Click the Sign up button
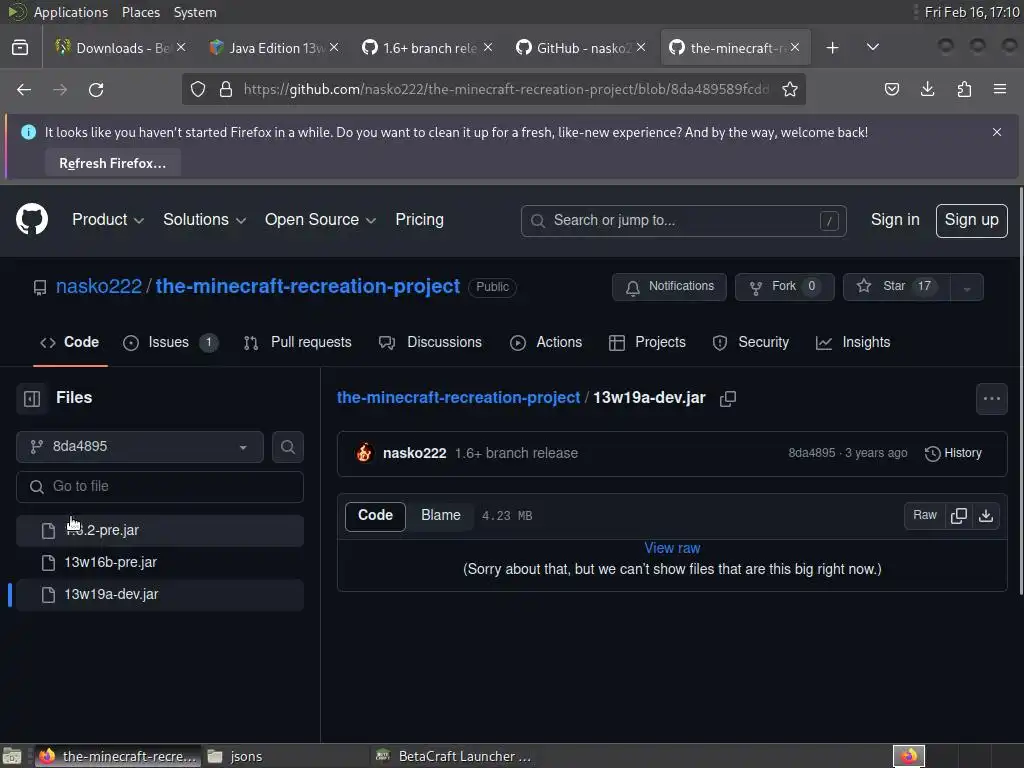Viewport: 1024px width, 768px height. tap(971, 221)
